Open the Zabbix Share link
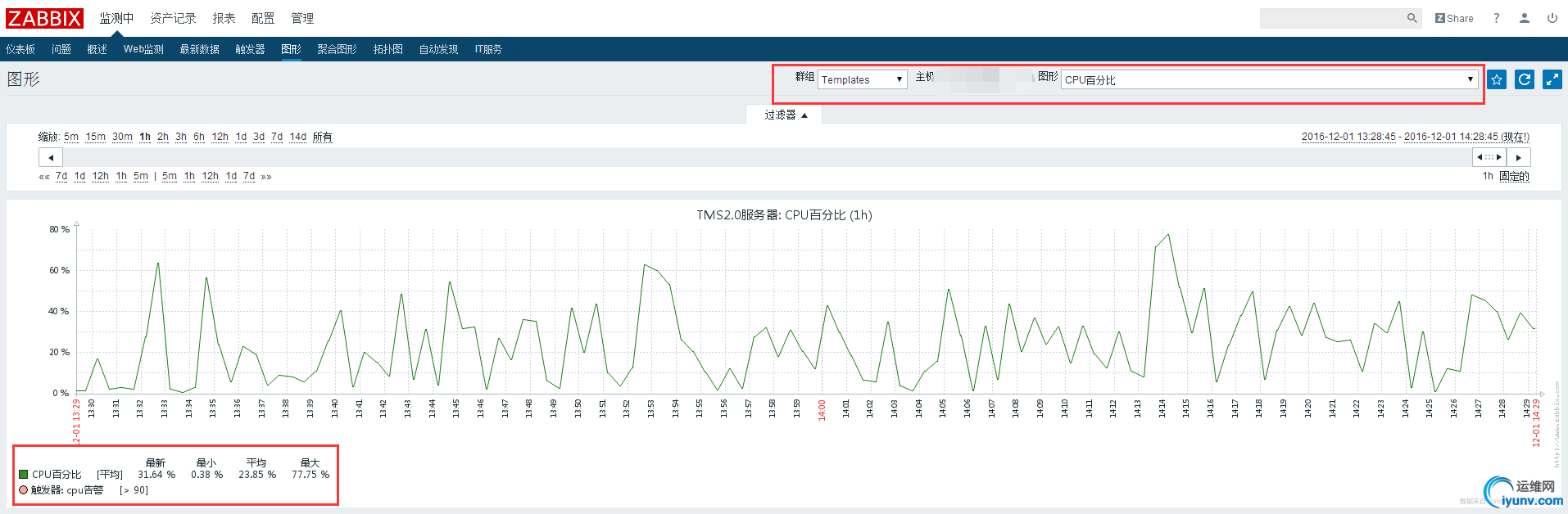Viewport: 1568px width, 514px height. point(1454,18)
